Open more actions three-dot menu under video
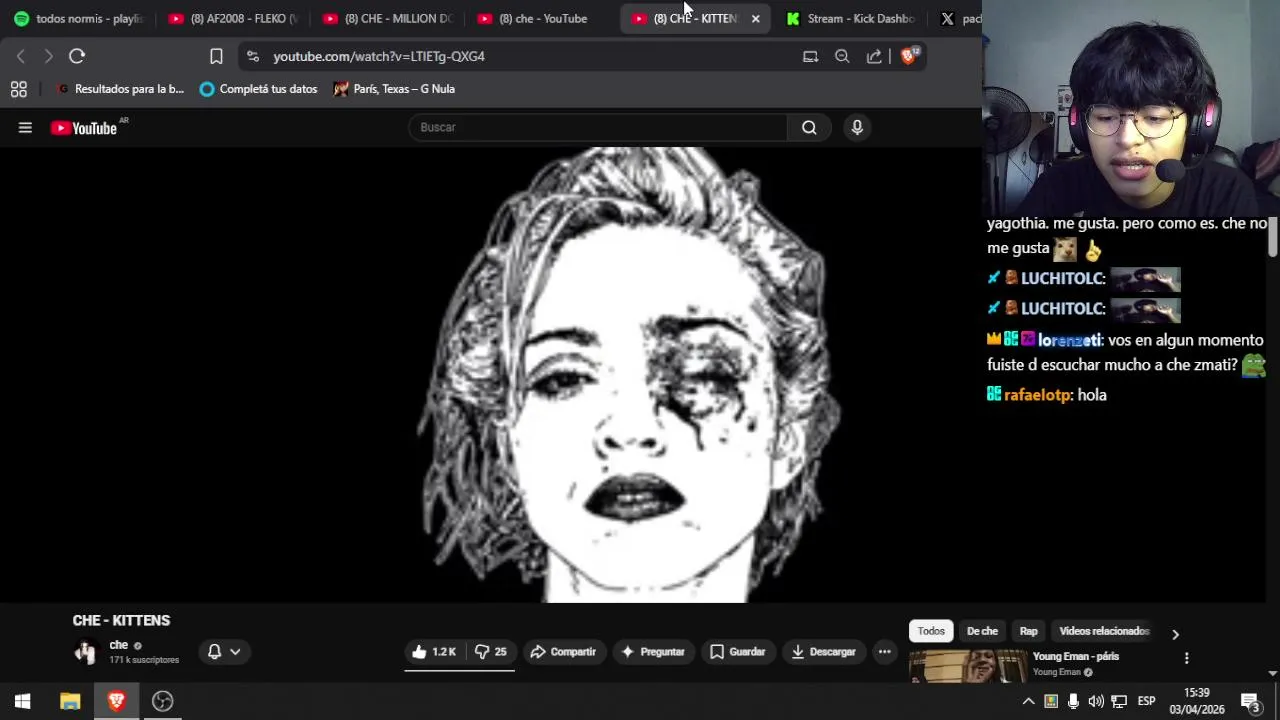Screen dimensions: 1280x720 884,652
